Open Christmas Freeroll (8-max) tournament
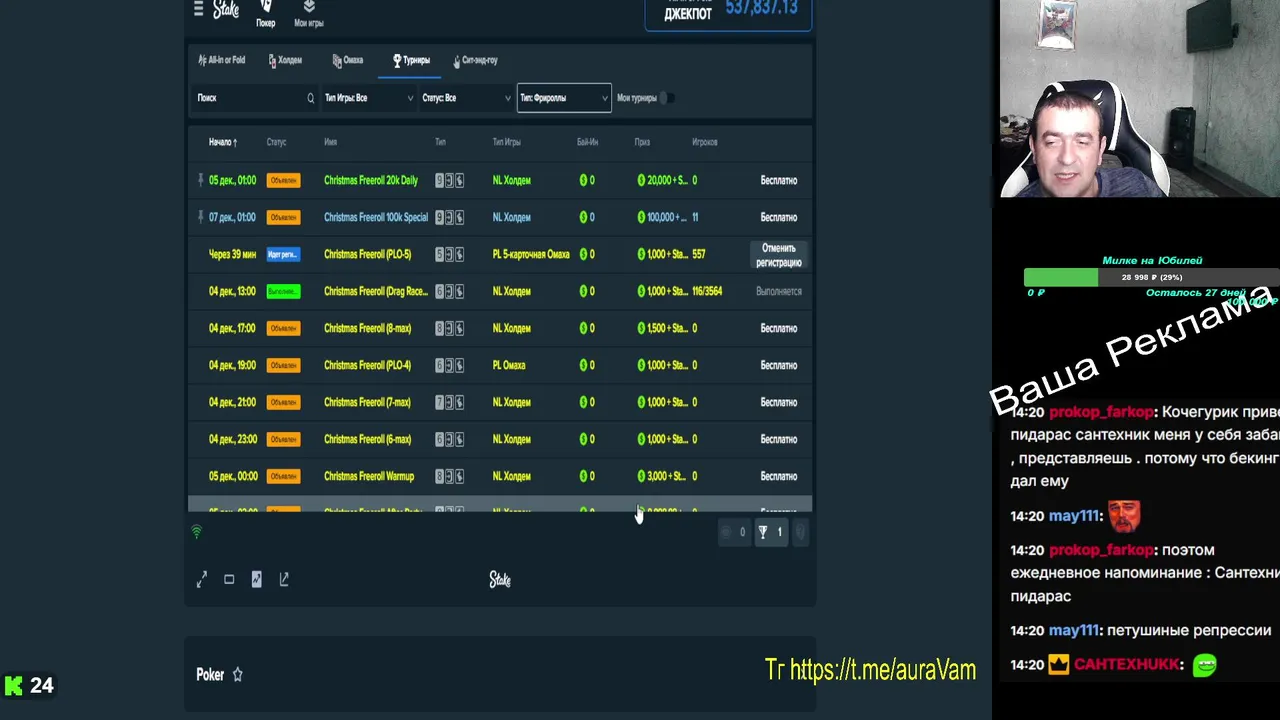This screenshot has width=1280, height=720. point(367,328)
